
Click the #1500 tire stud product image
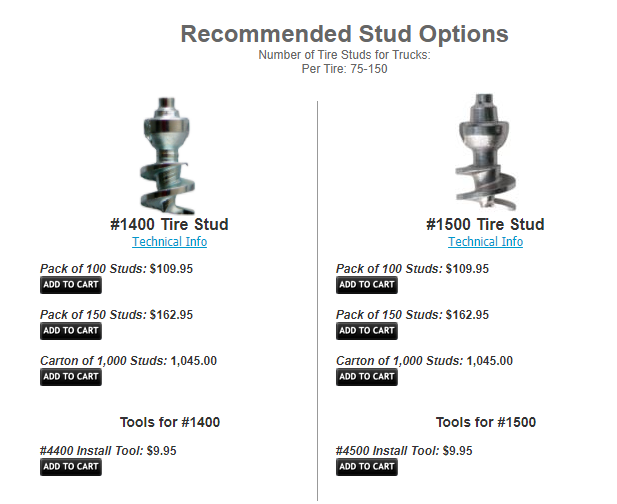tap(486, 152)
